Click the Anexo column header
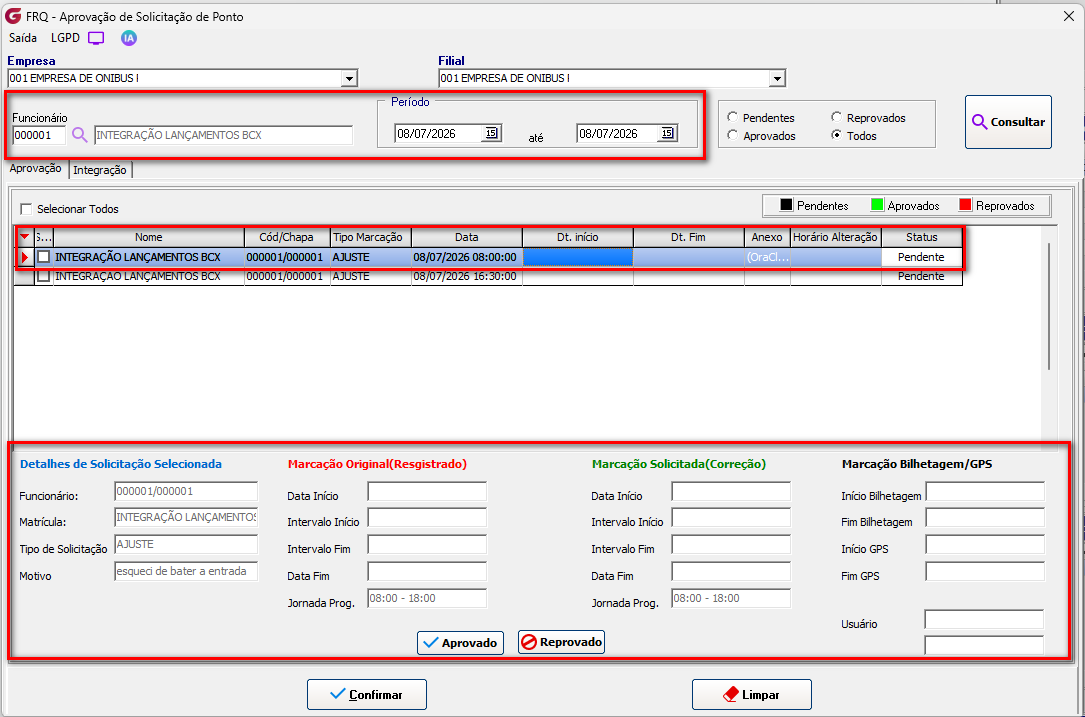 (x=767, y=237)
